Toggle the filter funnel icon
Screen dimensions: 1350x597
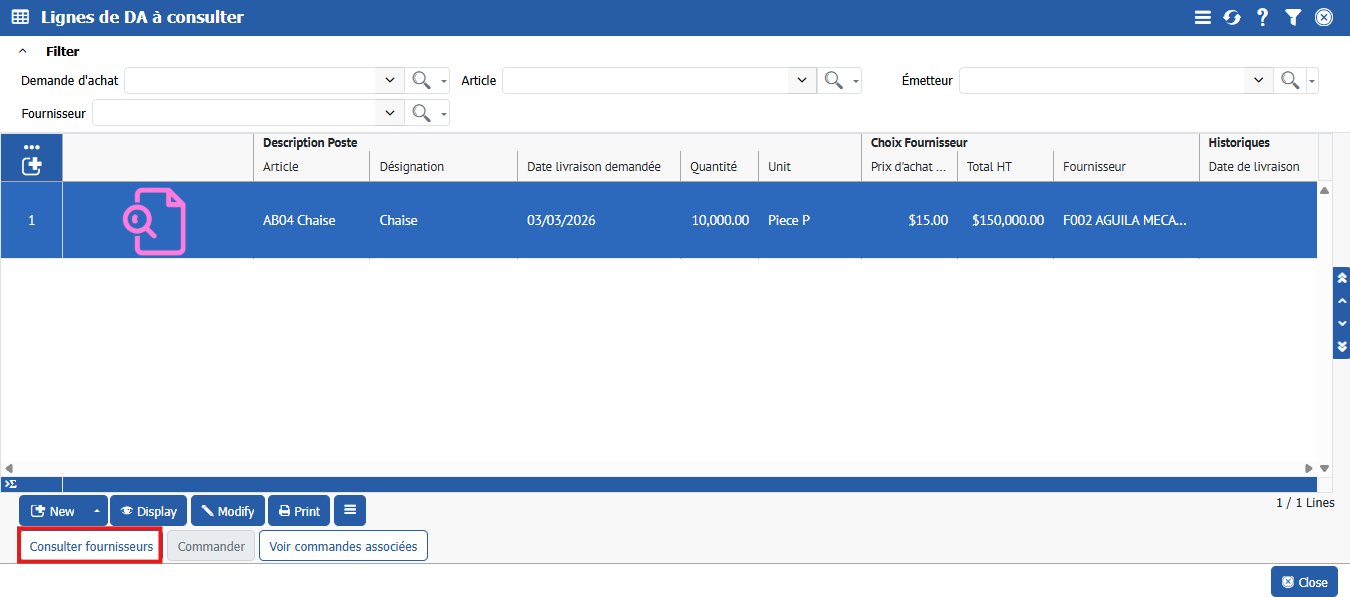pos(1293,17)
